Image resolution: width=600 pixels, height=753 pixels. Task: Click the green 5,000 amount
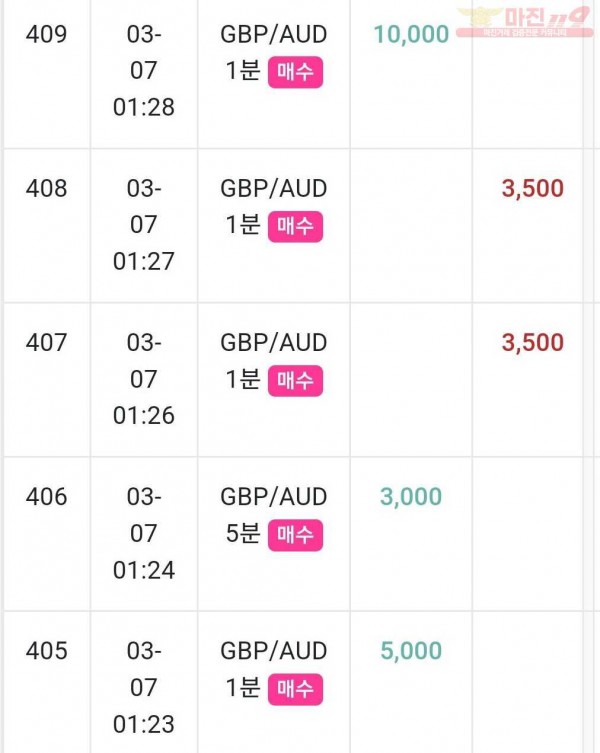[x=411, y=651]
